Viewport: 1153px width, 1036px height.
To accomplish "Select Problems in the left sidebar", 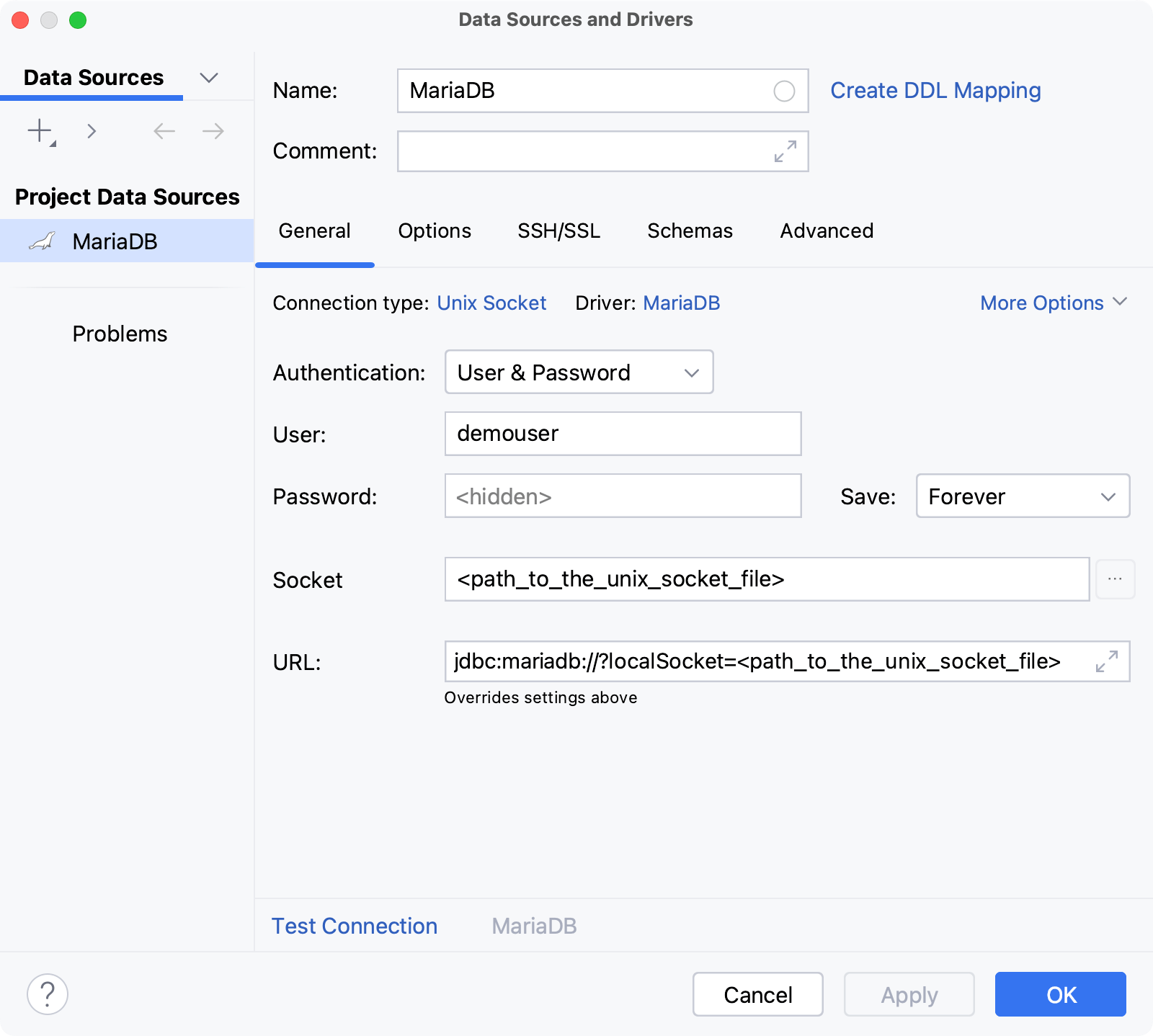I will click(x=120, y=333).
